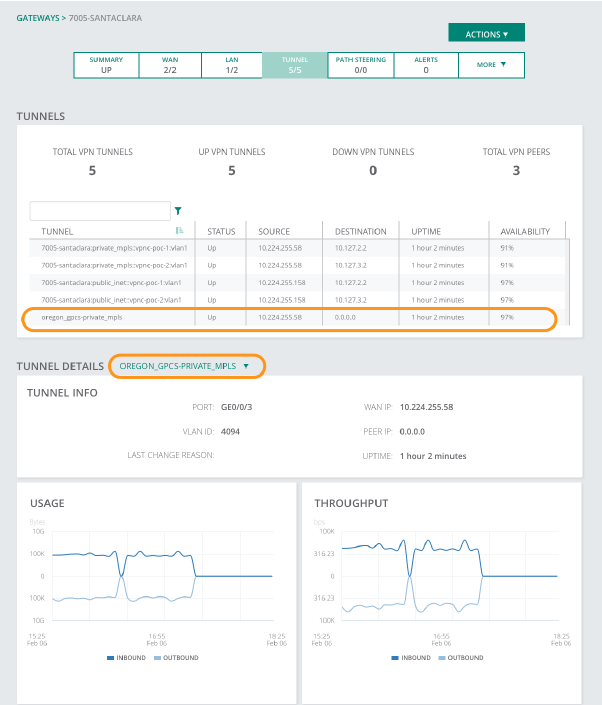This screenshot has width=602, height=705.
Task: Click the Gateways breadcrumb link
Action: (x=37, y=19)
